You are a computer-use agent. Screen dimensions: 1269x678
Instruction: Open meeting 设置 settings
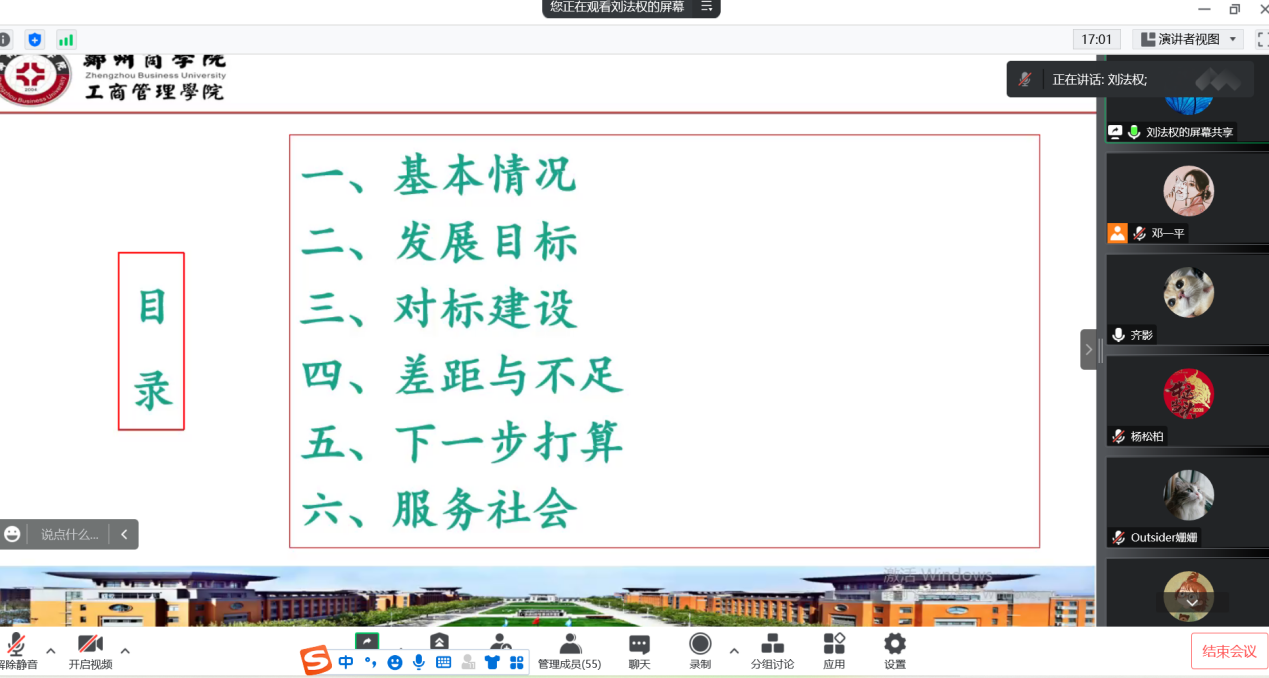point(895,651)
